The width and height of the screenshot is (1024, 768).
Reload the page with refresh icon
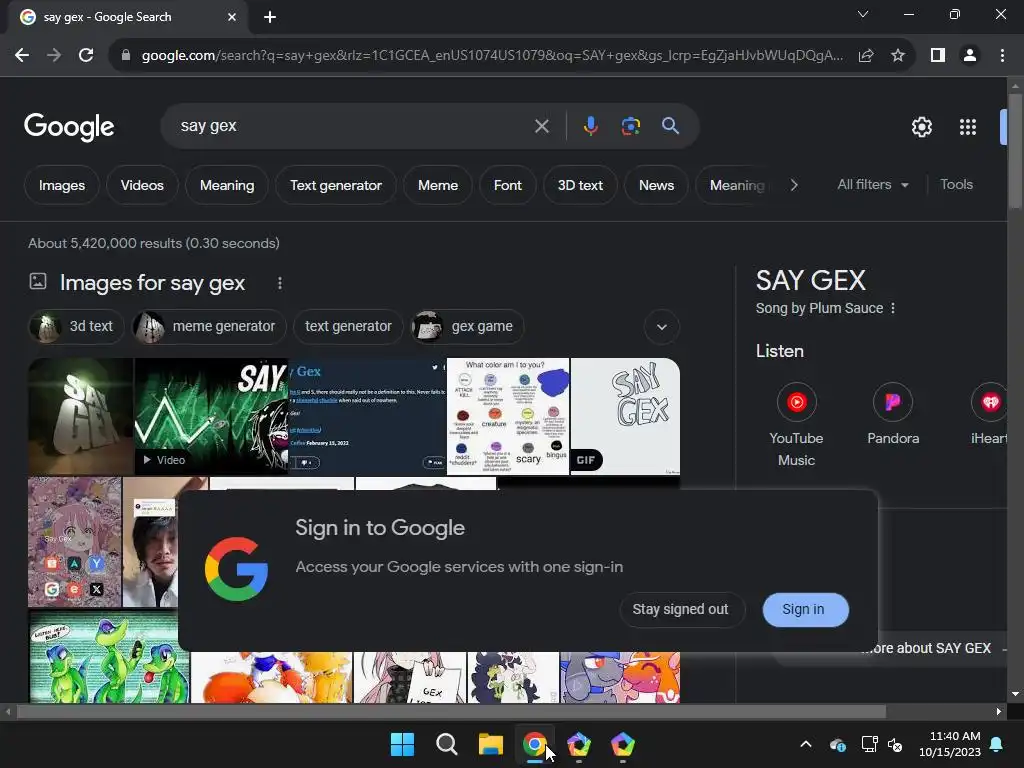pyautogui.click(x=86, y=56)
